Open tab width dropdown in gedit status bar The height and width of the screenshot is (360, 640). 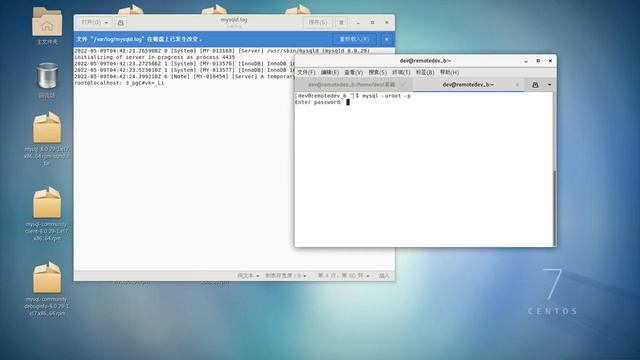pos(286,276)
